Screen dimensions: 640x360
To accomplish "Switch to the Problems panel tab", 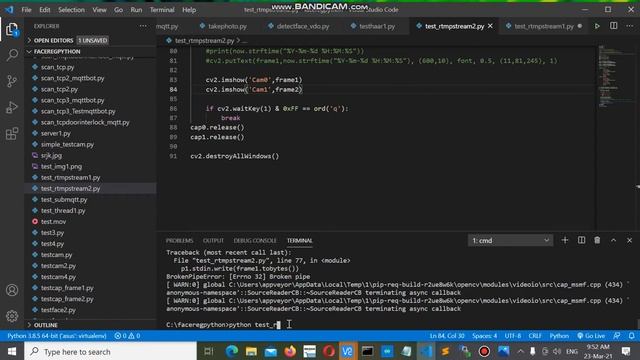I will (x=180, y=241).
